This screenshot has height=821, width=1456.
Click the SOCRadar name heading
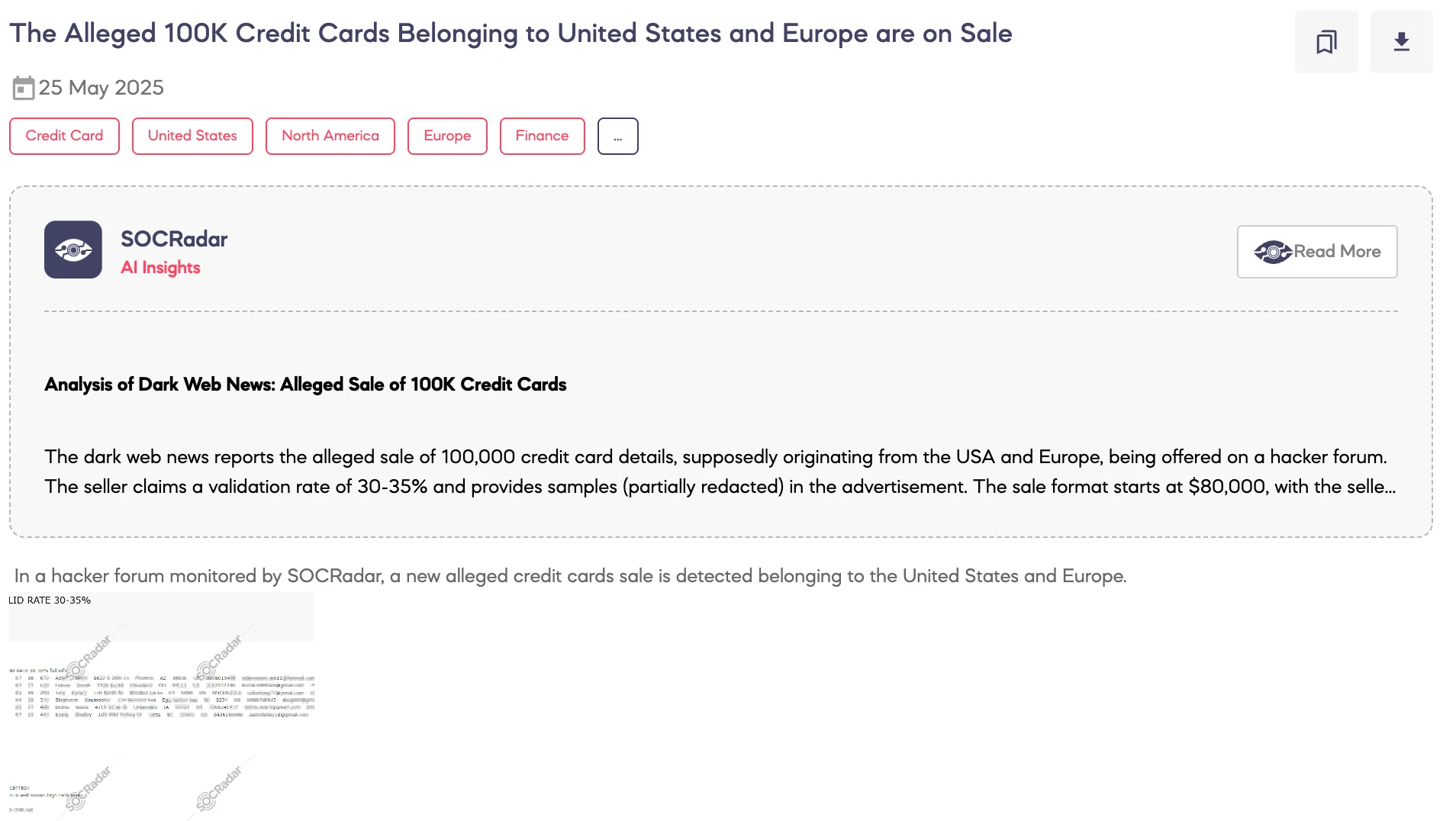pos(174,239)
